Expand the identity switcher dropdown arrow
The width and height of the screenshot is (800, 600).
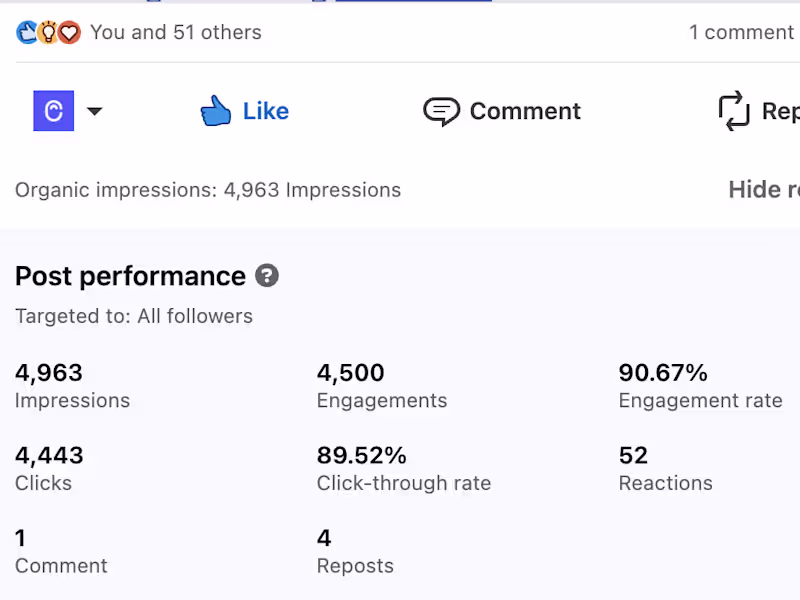click(x=94, y=111)
